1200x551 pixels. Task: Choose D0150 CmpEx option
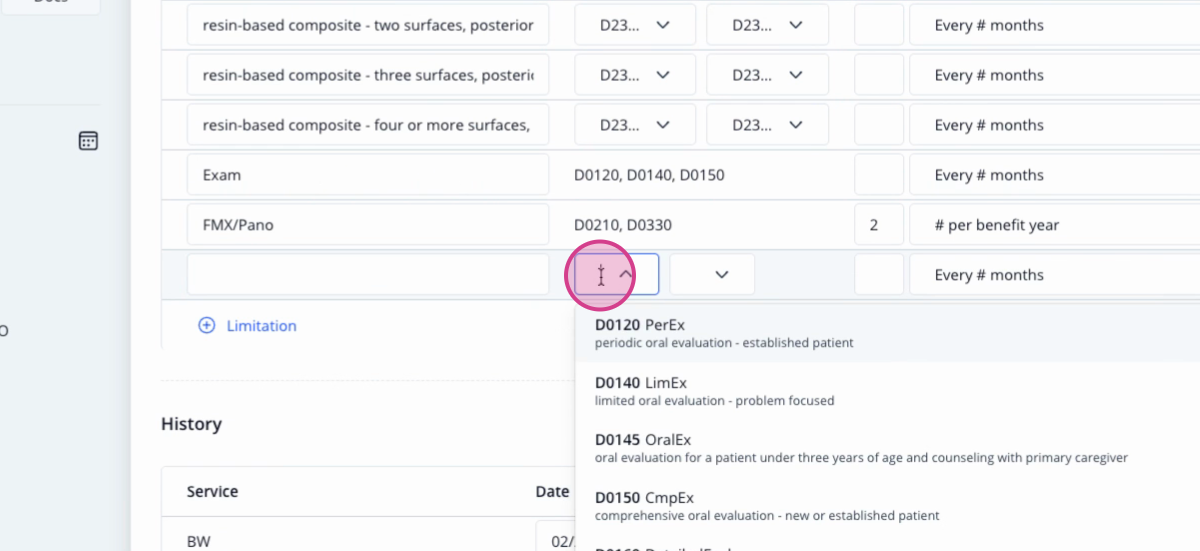tap(887, 506)
